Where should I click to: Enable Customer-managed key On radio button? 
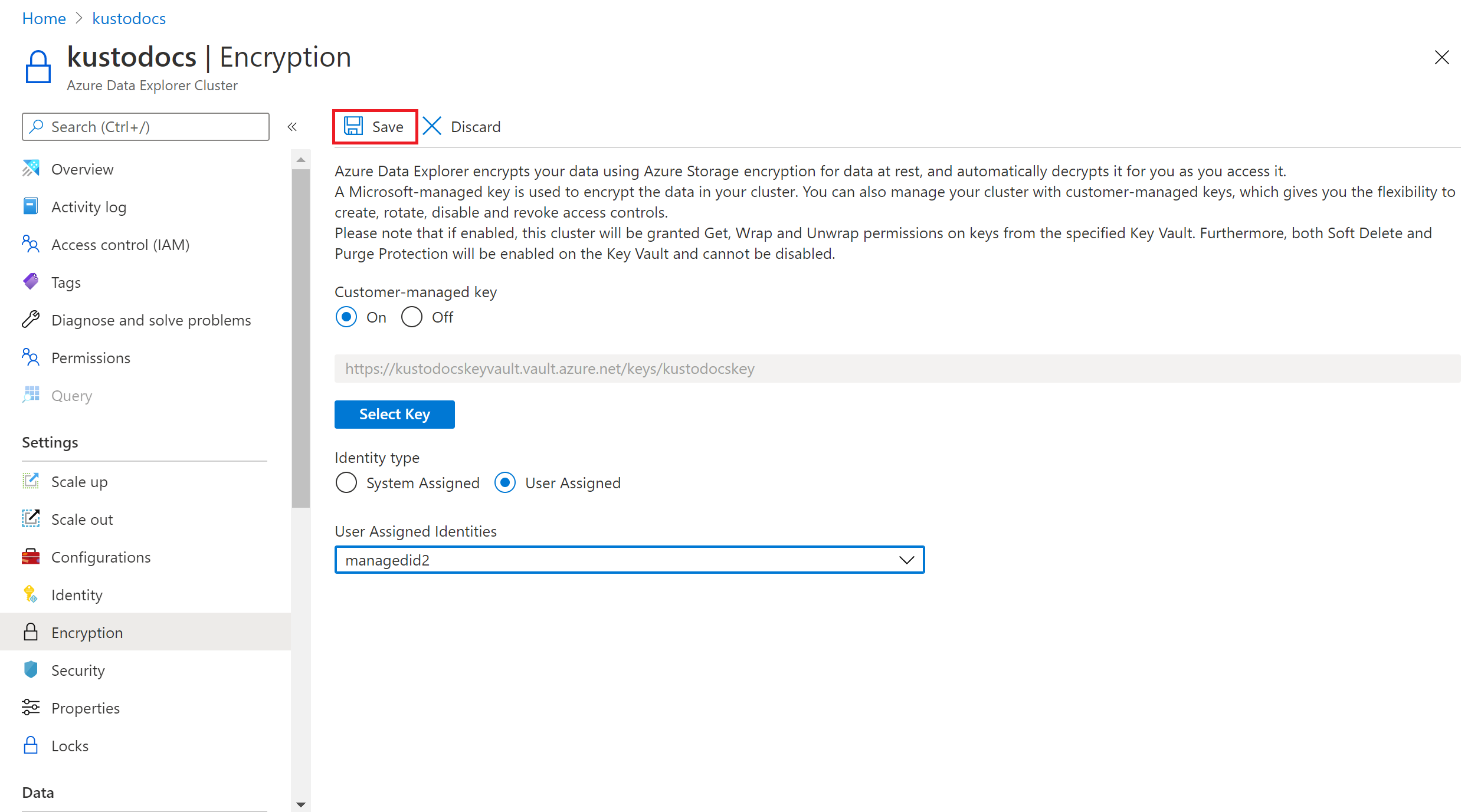(347, 317)
